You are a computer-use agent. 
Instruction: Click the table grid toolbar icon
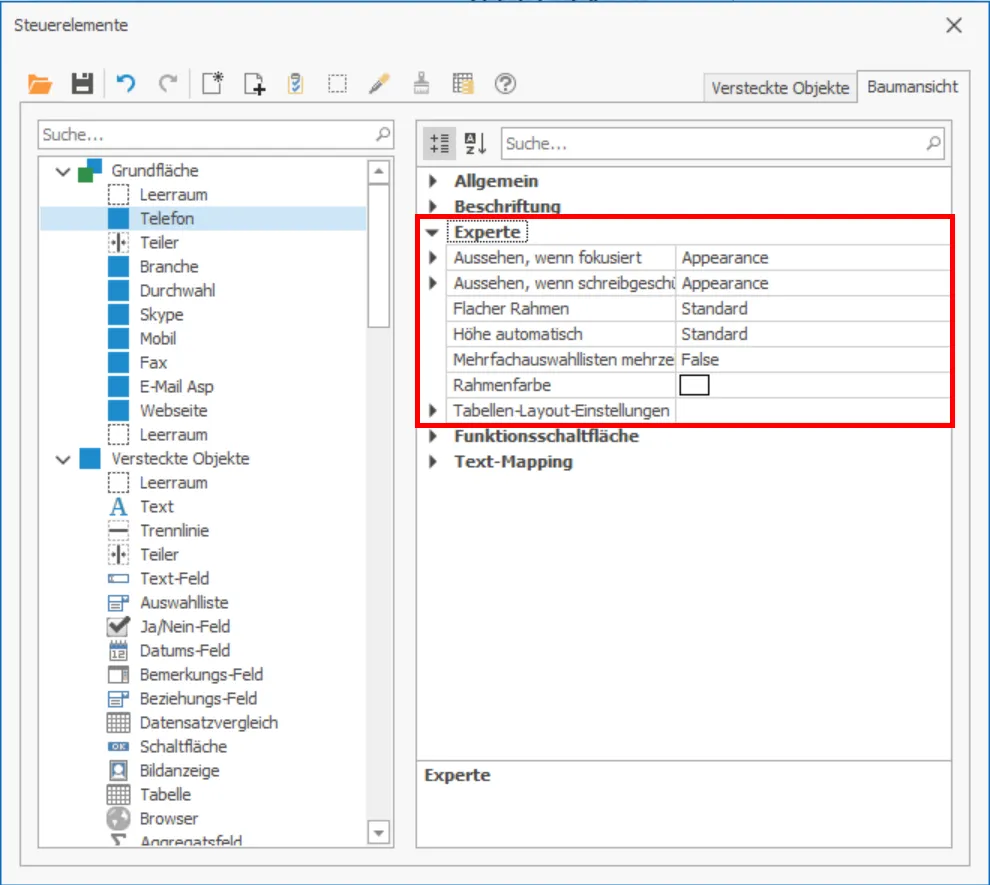tap(463, 84)
